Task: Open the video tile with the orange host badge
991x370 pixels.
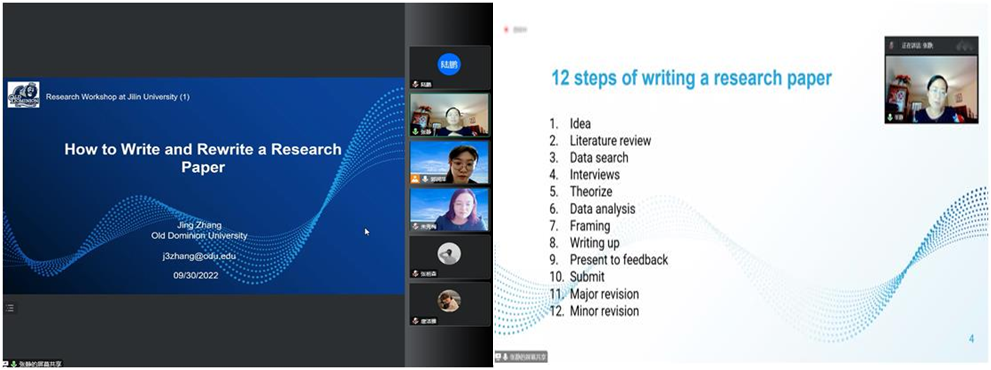Action: tap(449, 162)
